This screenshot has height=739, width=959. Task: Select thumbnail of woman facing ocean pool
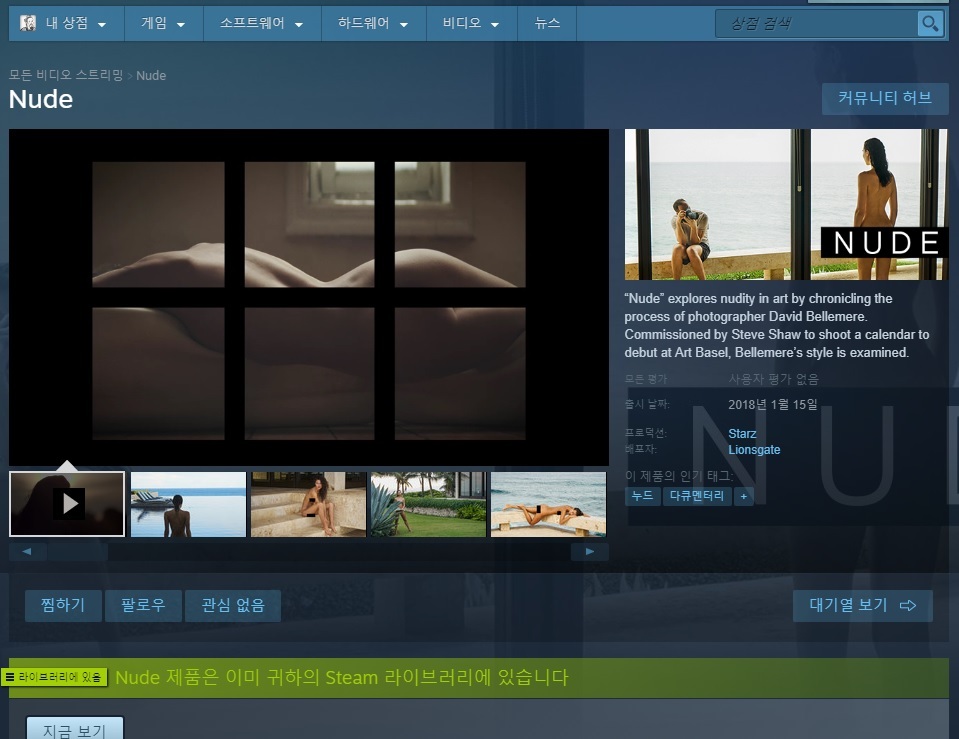(x=188, y=504)
